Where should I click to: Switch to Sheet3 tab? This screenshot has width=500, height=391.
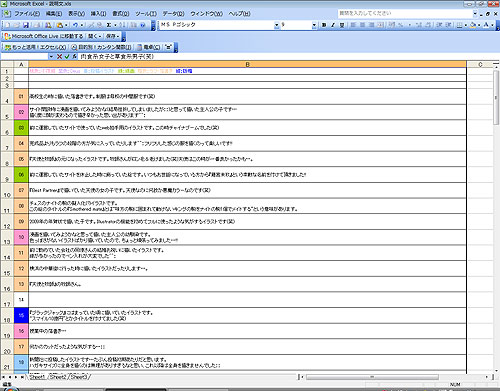(x=80, y=377)
